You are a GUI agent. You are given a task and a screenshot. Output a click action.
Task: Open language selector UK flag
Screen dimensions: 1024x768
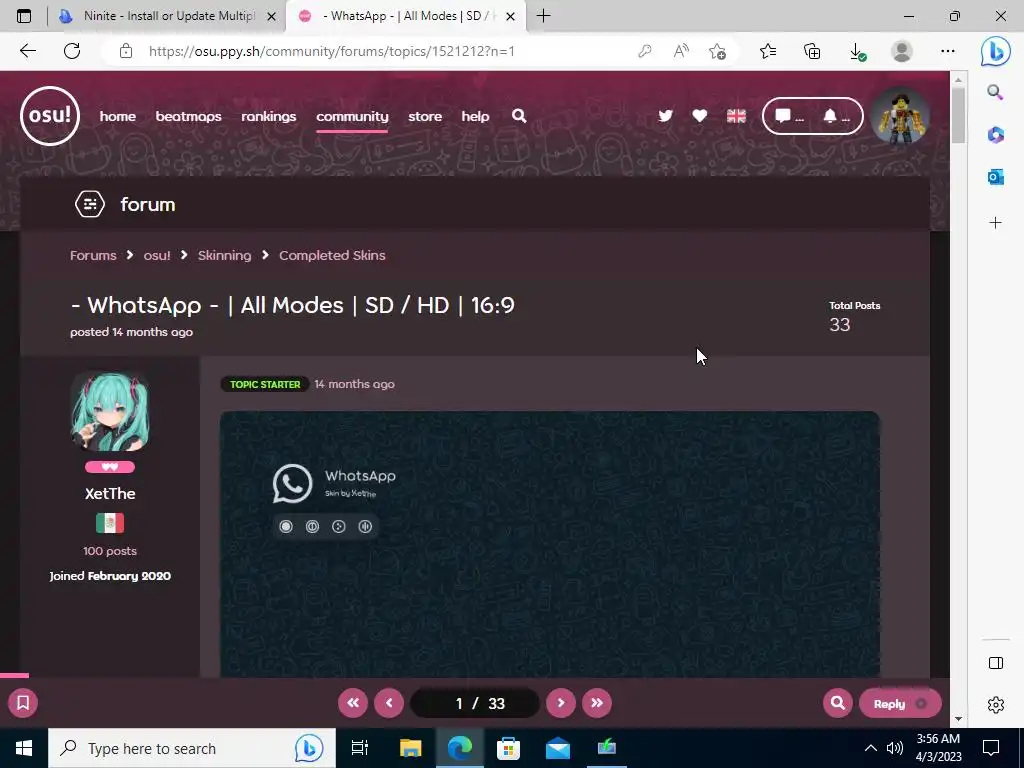pyautogui.click(x=736, y=116)
